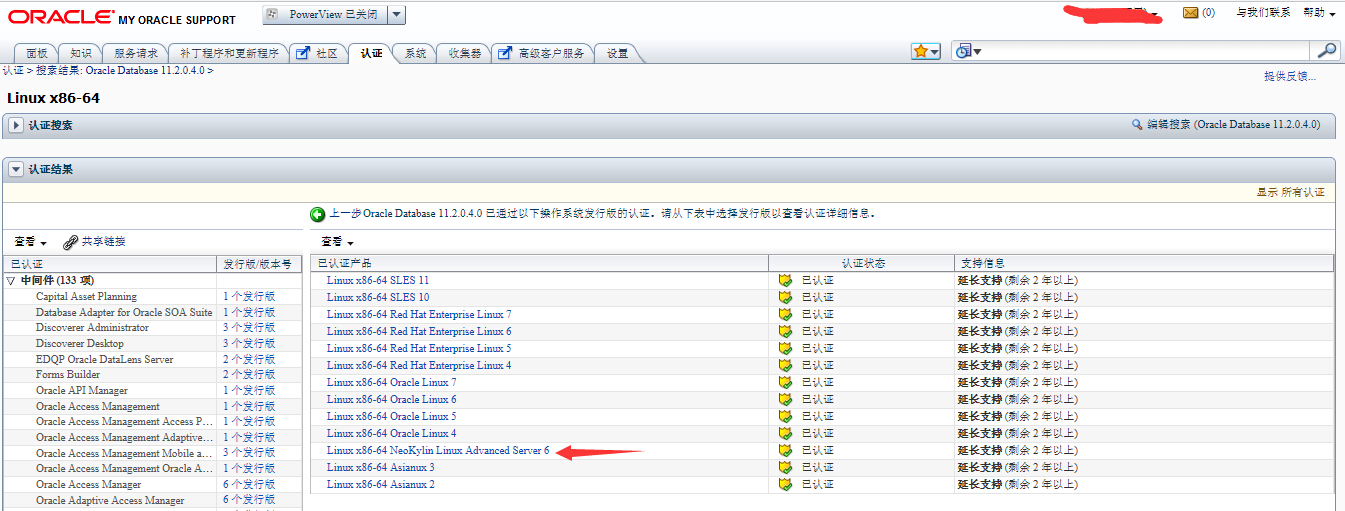Image resolution: width=1345 pixels, height=511 pixels.
Task: Switch to the 设置 tab
Action: coord(618,53)
